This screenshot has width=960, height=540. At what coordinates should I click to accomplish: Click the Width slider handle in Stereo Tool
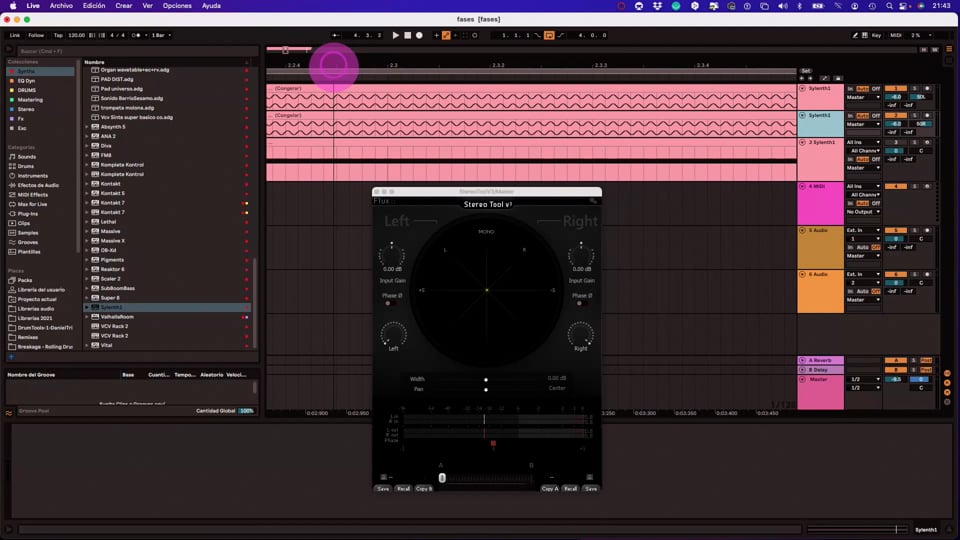(x=486, y=380)
